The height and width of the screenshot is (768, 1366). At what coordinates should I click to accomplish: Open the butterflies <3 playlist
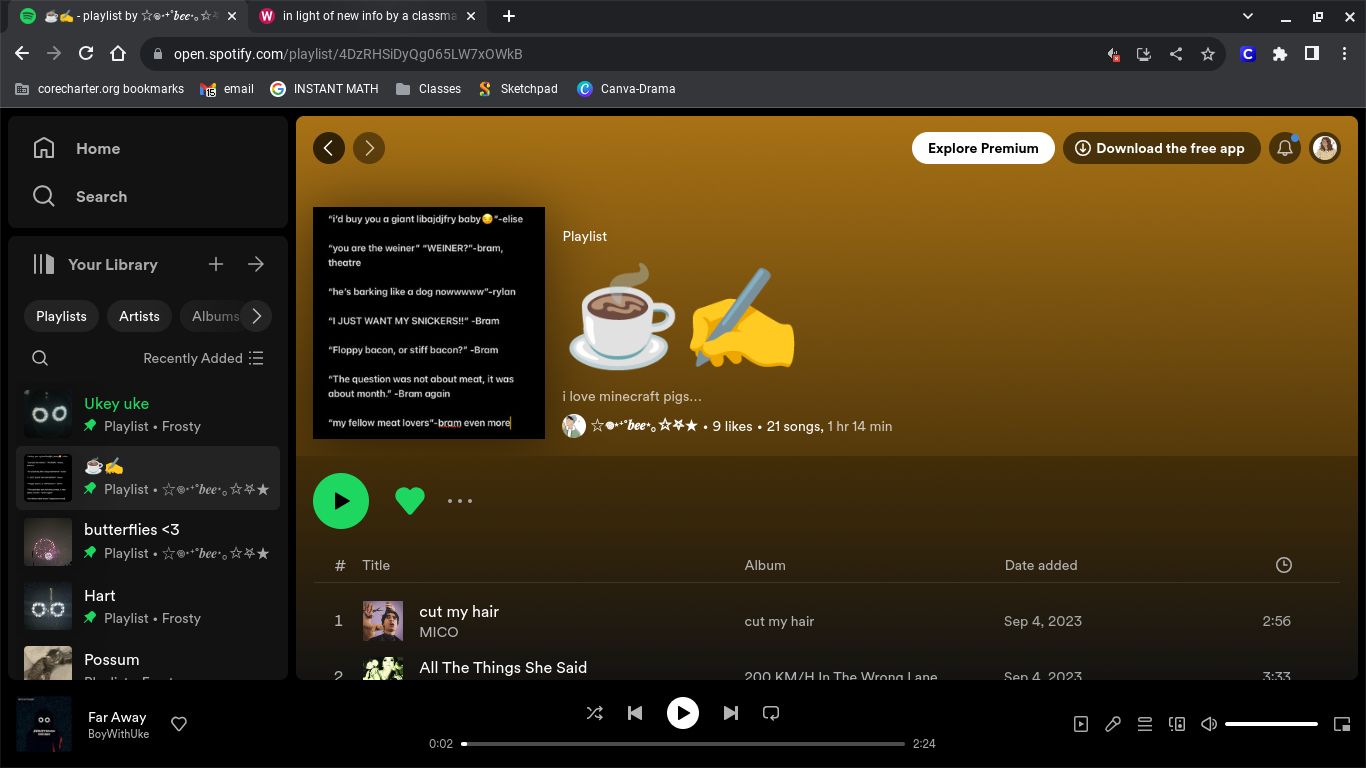[148, 541]
